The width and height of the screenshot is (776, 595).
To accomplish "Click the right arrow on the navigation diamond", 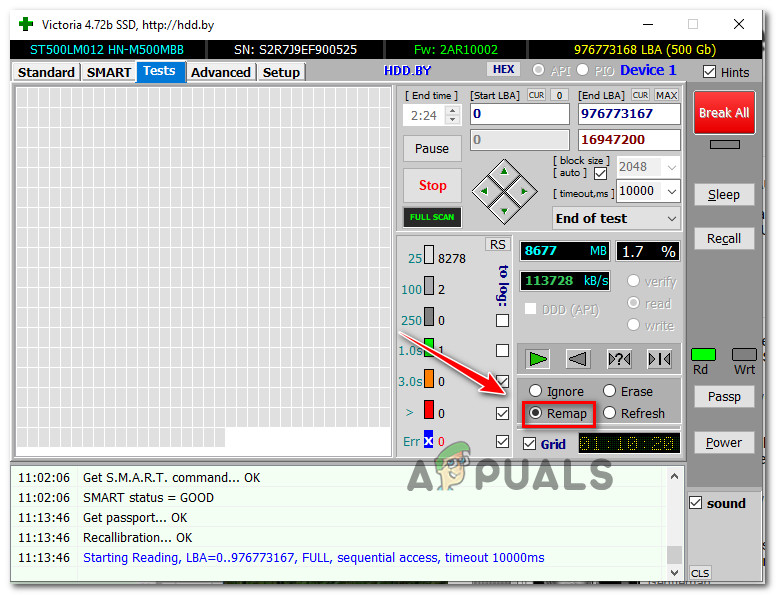I will click(x=524, y=191).
